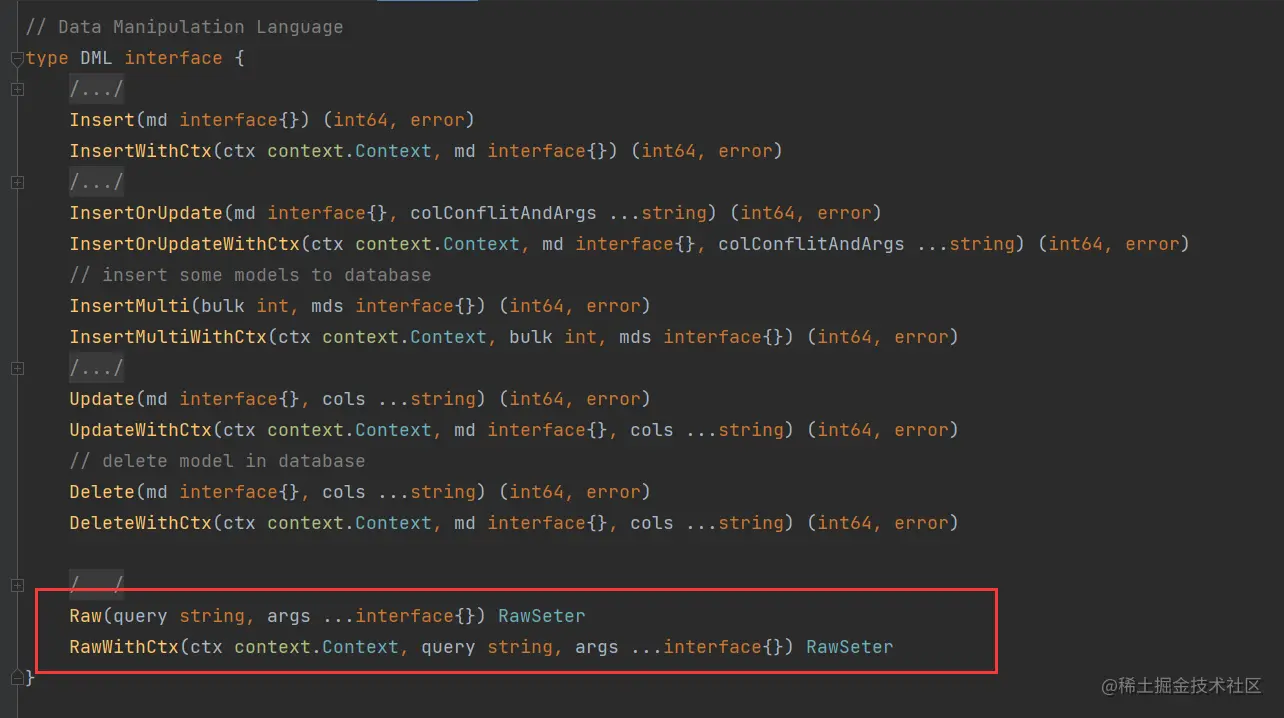1284x718 pixels.
Task: Click colConflitAndArgs parameter in the InsertOrUpdateWithCtx line
Action: coord(811,244)
